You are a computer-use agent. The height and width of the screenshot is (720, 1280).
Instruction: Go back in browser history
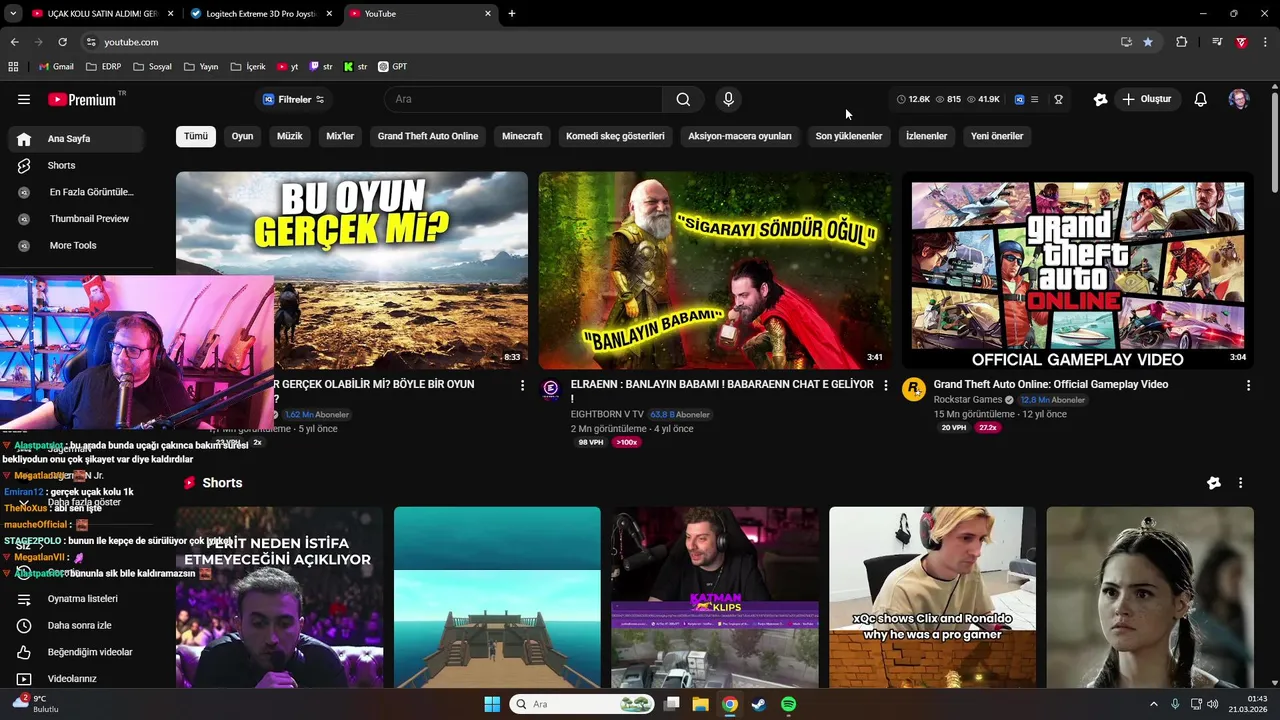[14, 42]
